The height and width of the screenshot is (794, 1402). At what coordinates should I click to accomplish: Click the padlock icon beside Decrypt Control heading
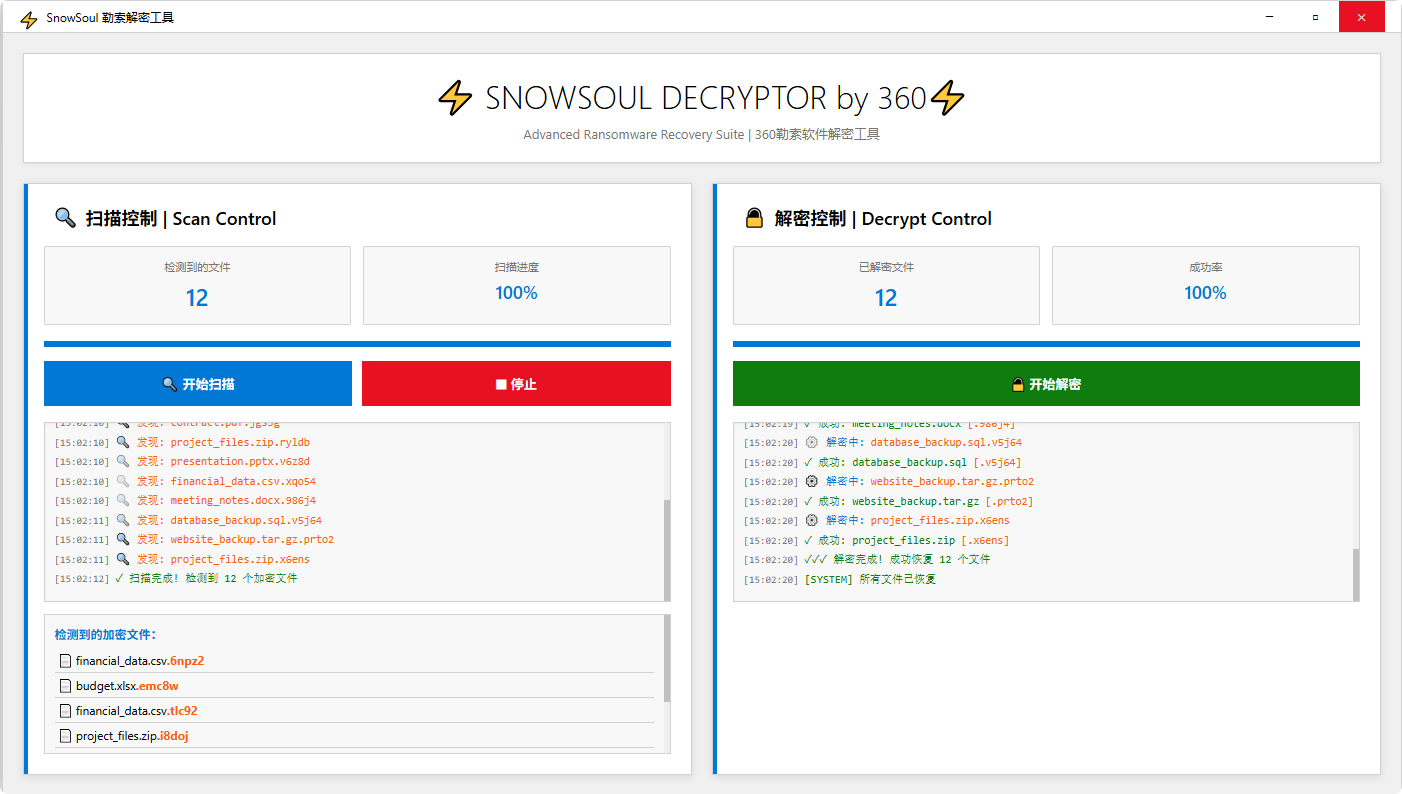coord(754,218)
